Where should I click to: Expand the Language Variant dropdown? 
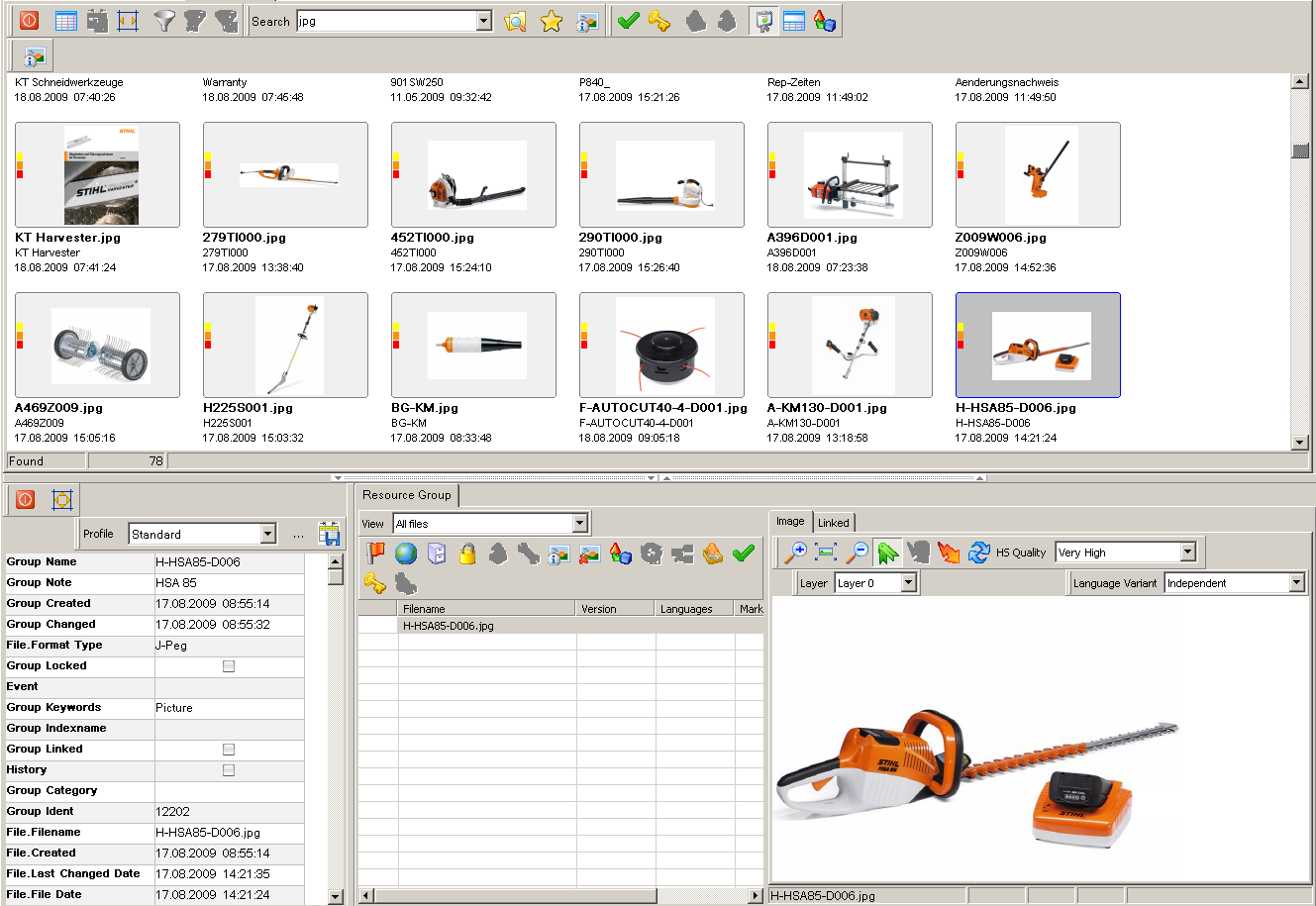click(x=1296, y=583)
